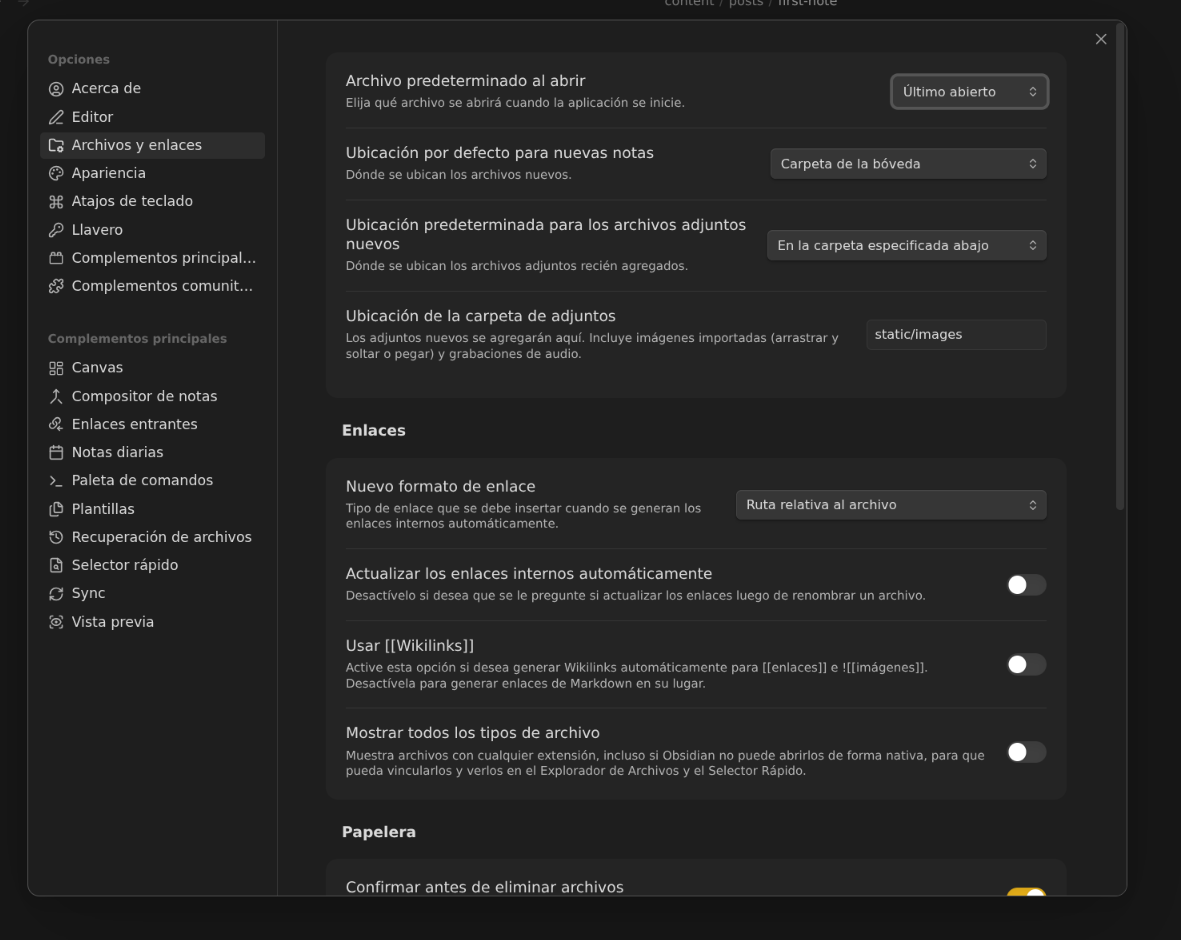This screenshot has height=940, width=1181.
Task: Click the Sync plugin icon
Action: [x=56, y=594]
